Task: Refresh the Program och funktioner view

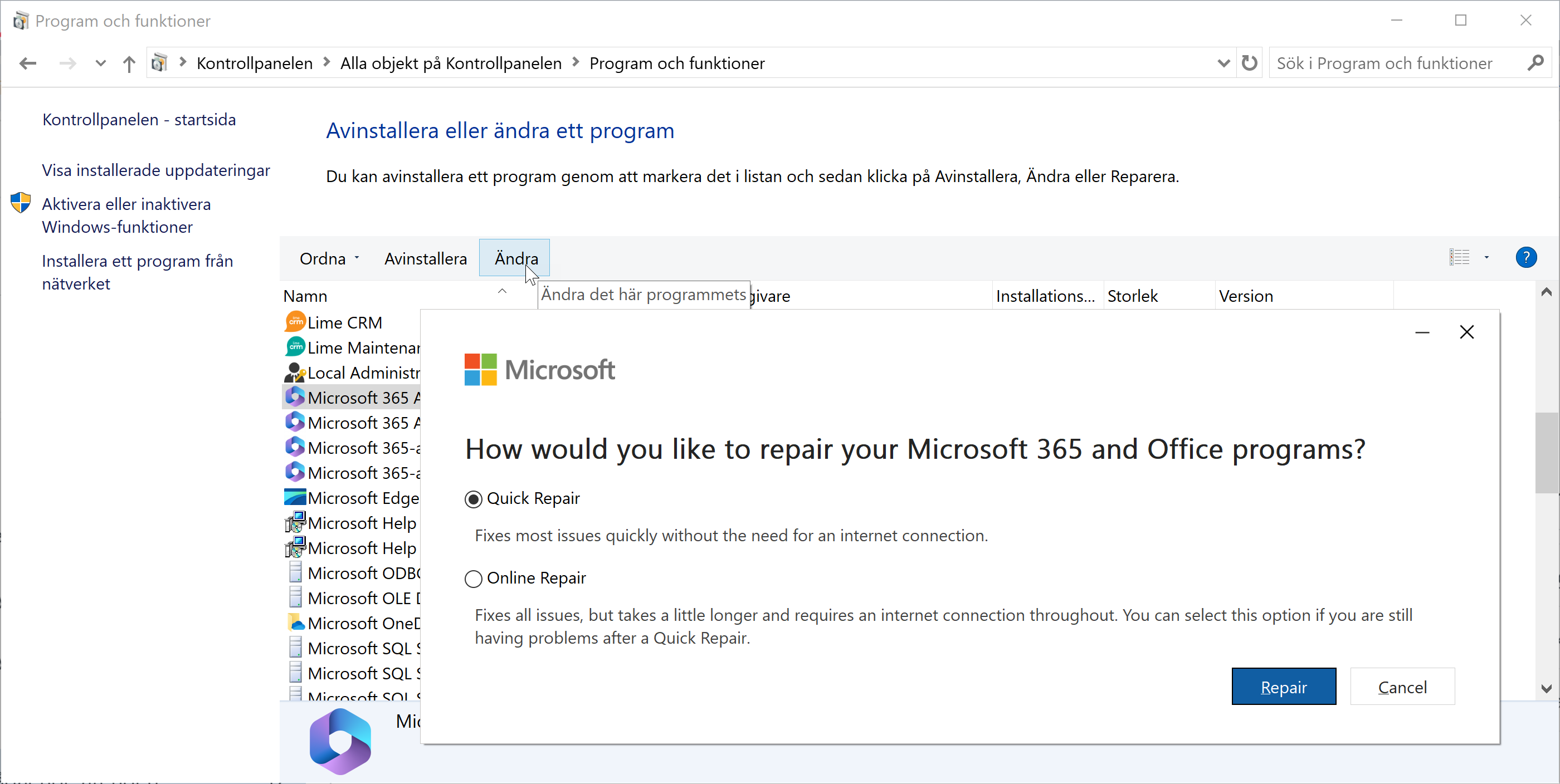Action: [1249, 63]
